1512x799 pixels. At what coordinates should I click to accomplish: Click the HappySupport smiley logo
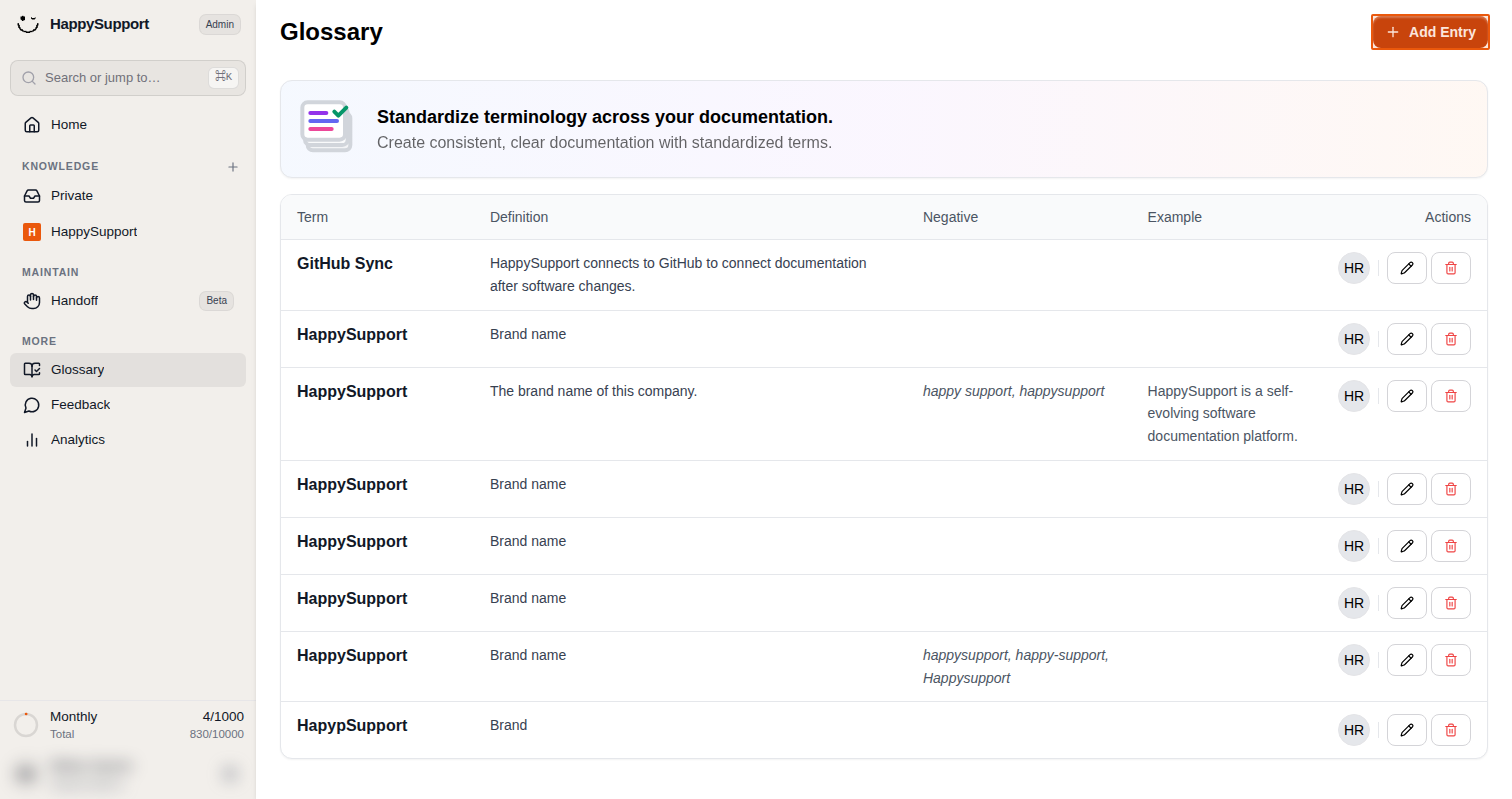click(x=28, y=24)
